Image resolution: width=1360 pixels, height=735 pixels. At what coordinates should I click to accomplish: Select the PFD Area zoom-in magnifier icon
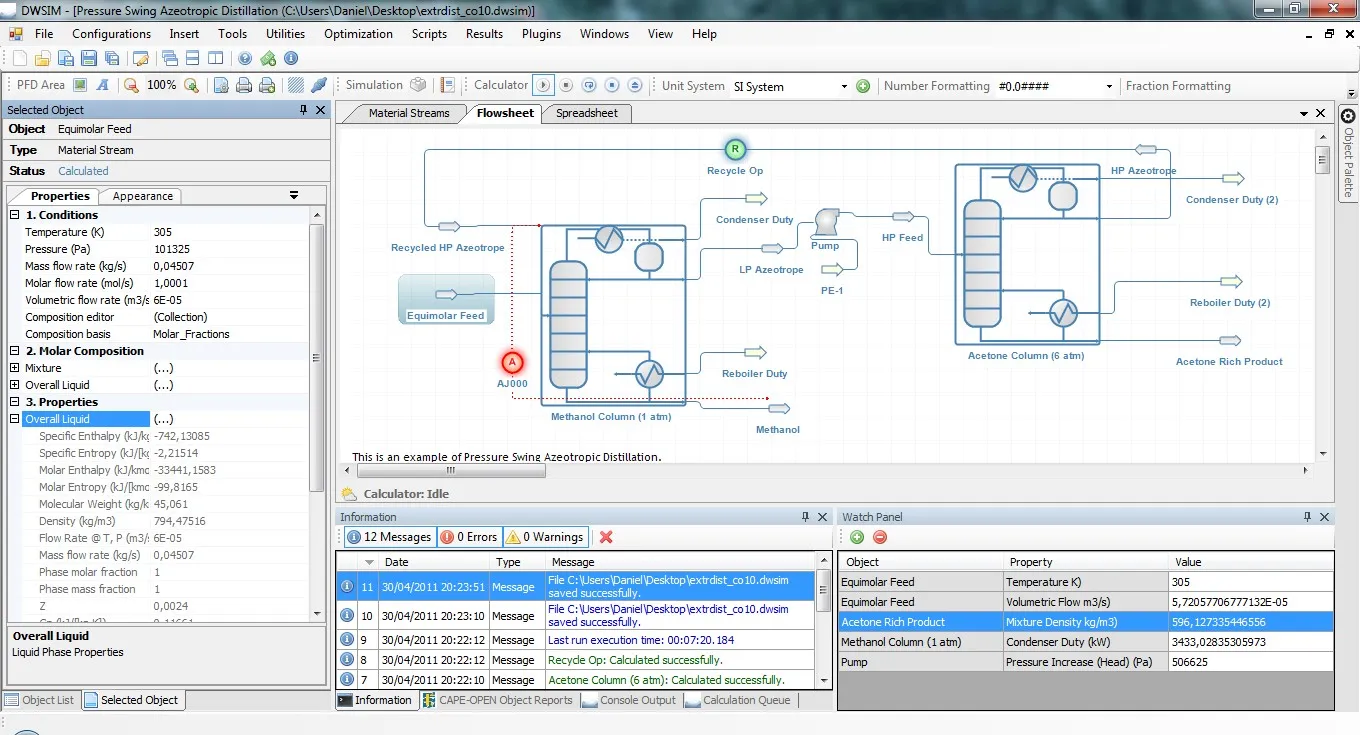pos(190,86)
